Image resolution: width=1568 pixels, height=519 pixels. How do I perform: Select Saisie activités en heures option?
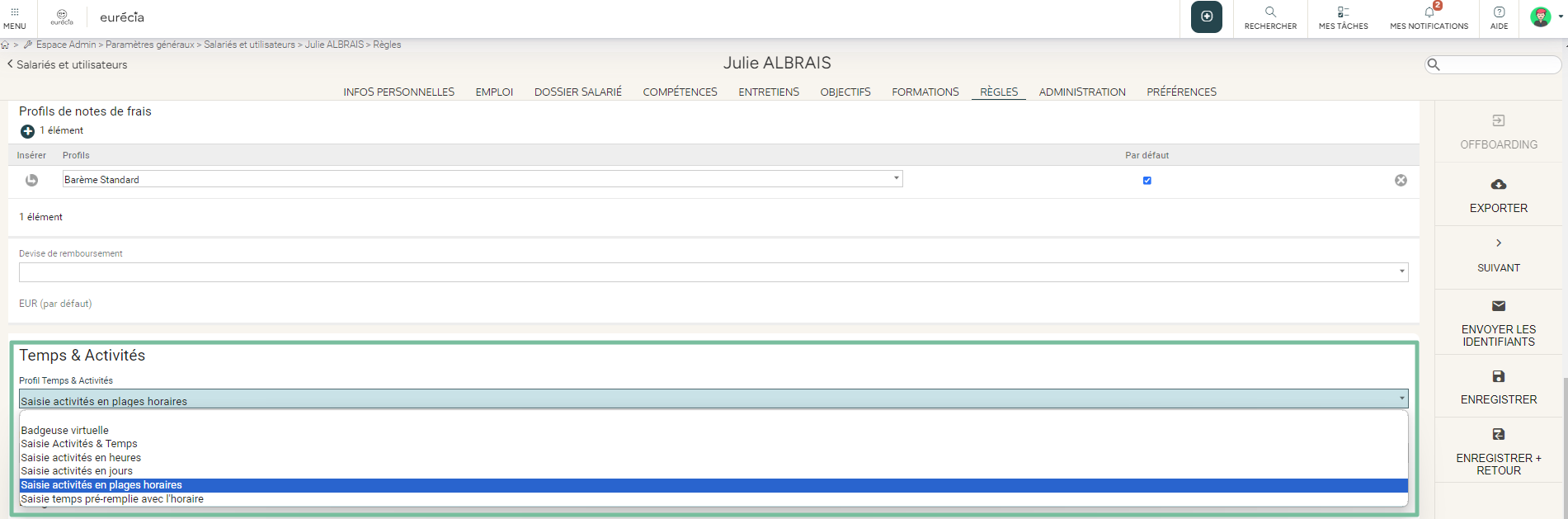[x=713, y=457]
